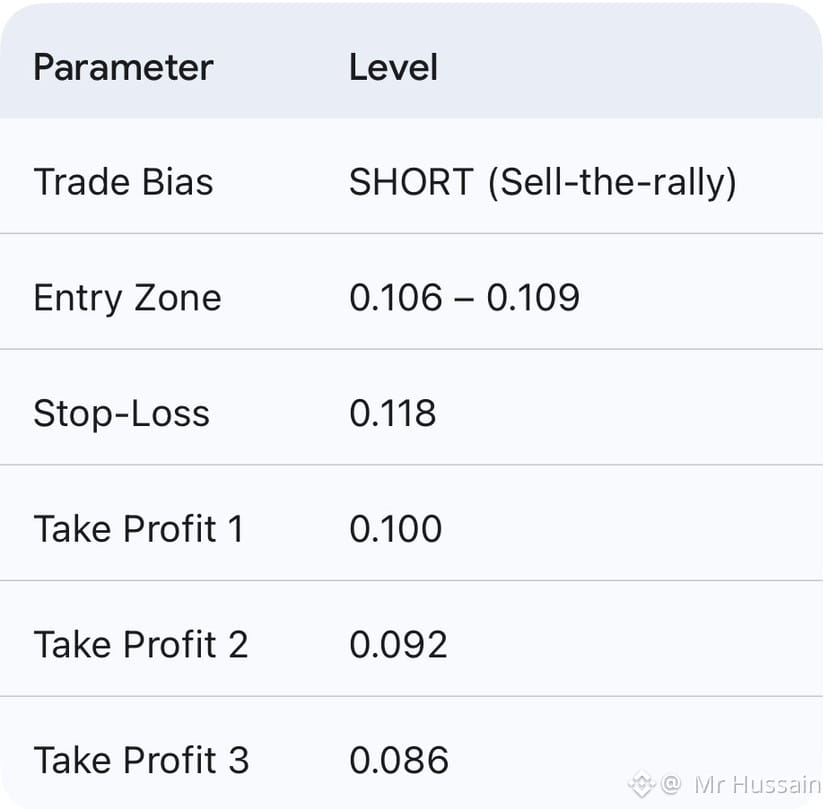Select the 0.118 stop-loss value
The width and height of the screenshot is (829, 809).
click(x=393, y=414)
